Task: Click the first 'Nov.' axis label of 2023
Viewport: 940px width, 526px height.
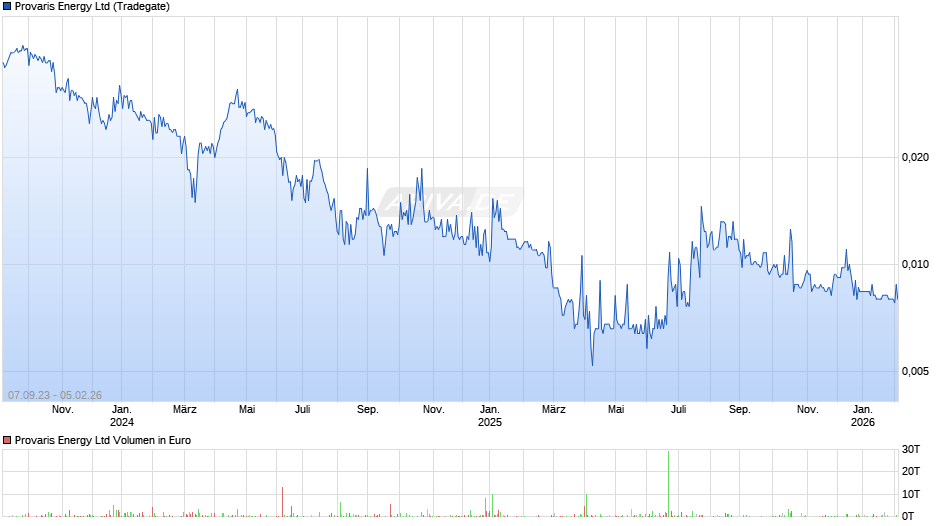Action: (63, 410)
